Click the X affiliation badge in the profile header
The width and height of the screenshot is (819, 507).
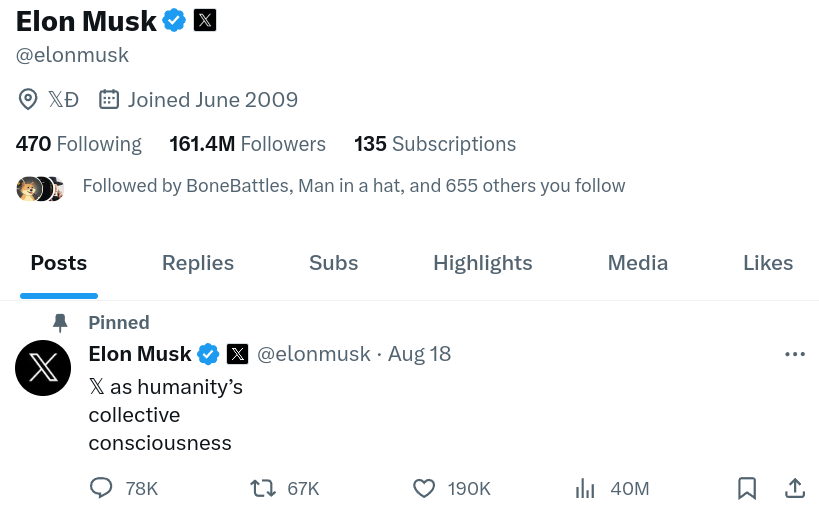[x=205, y=21]
